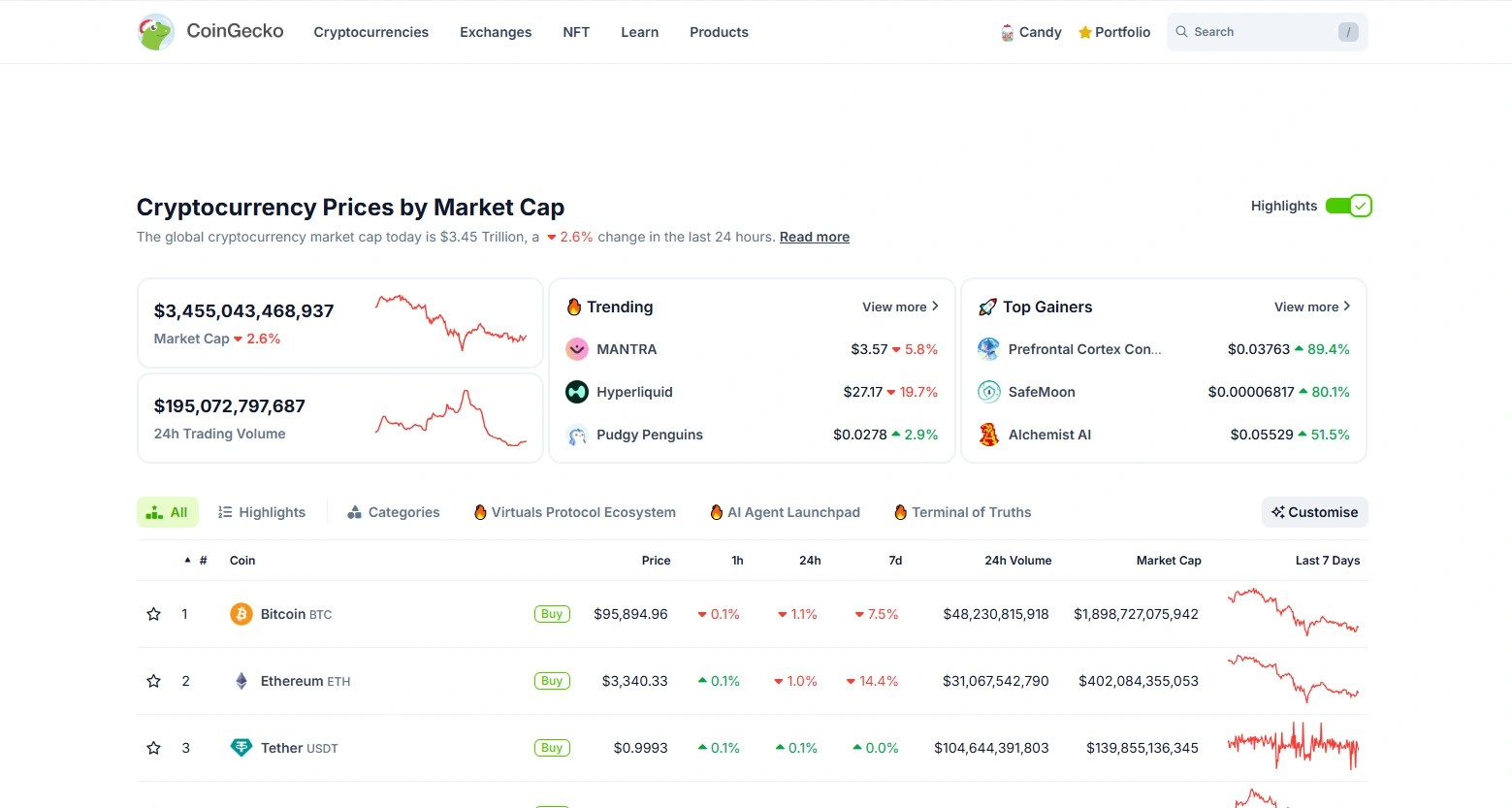Sort coins by rank number column

click(202, 561)
